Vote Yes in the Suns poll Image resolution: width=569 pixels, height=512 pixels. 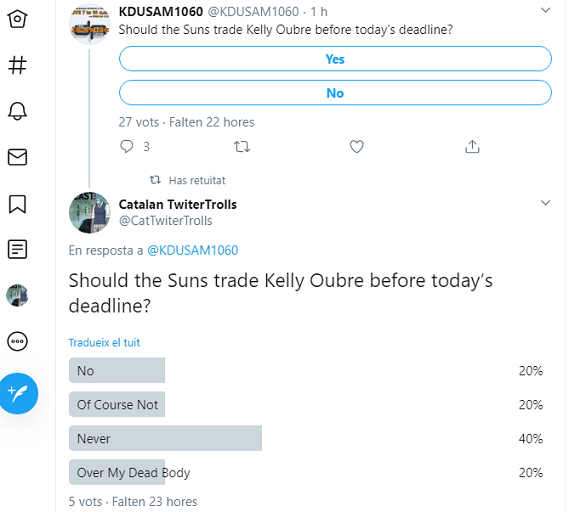pos(335,59)
